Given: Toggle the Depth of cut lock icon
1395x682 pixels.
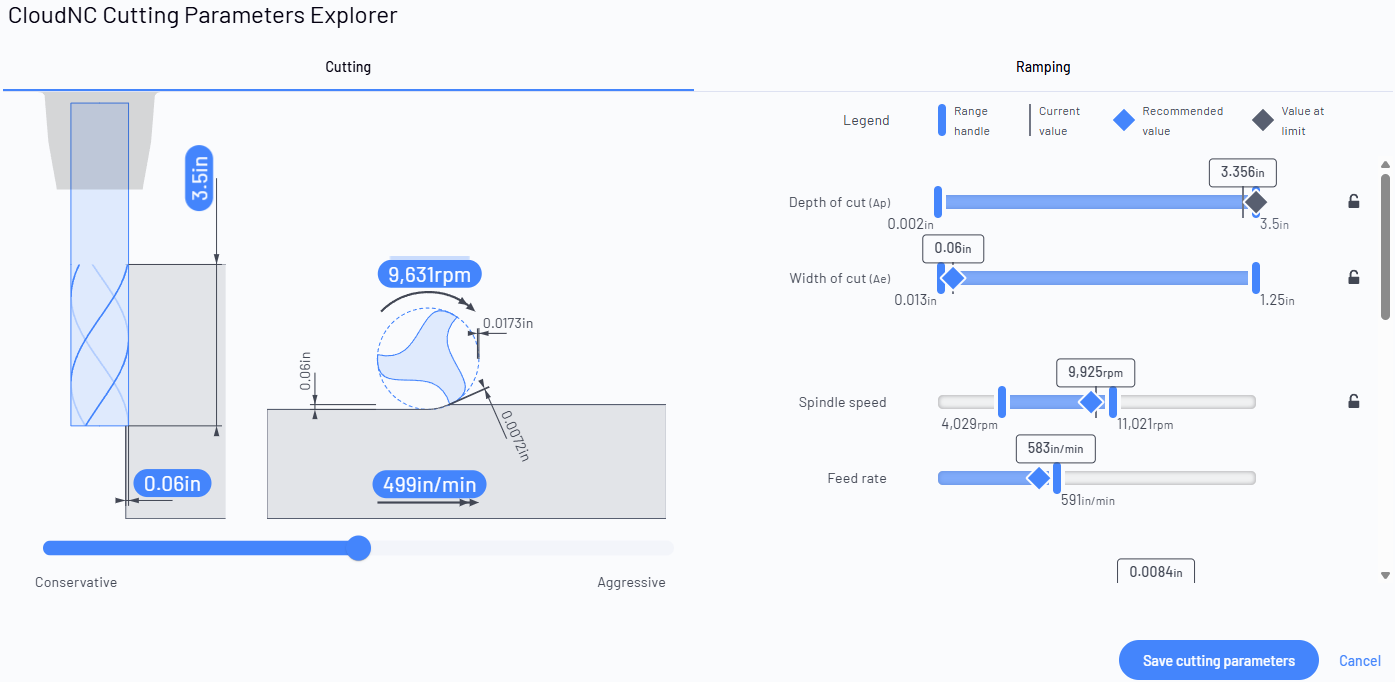Looking at the screenshot, I should pos(1354,201).
